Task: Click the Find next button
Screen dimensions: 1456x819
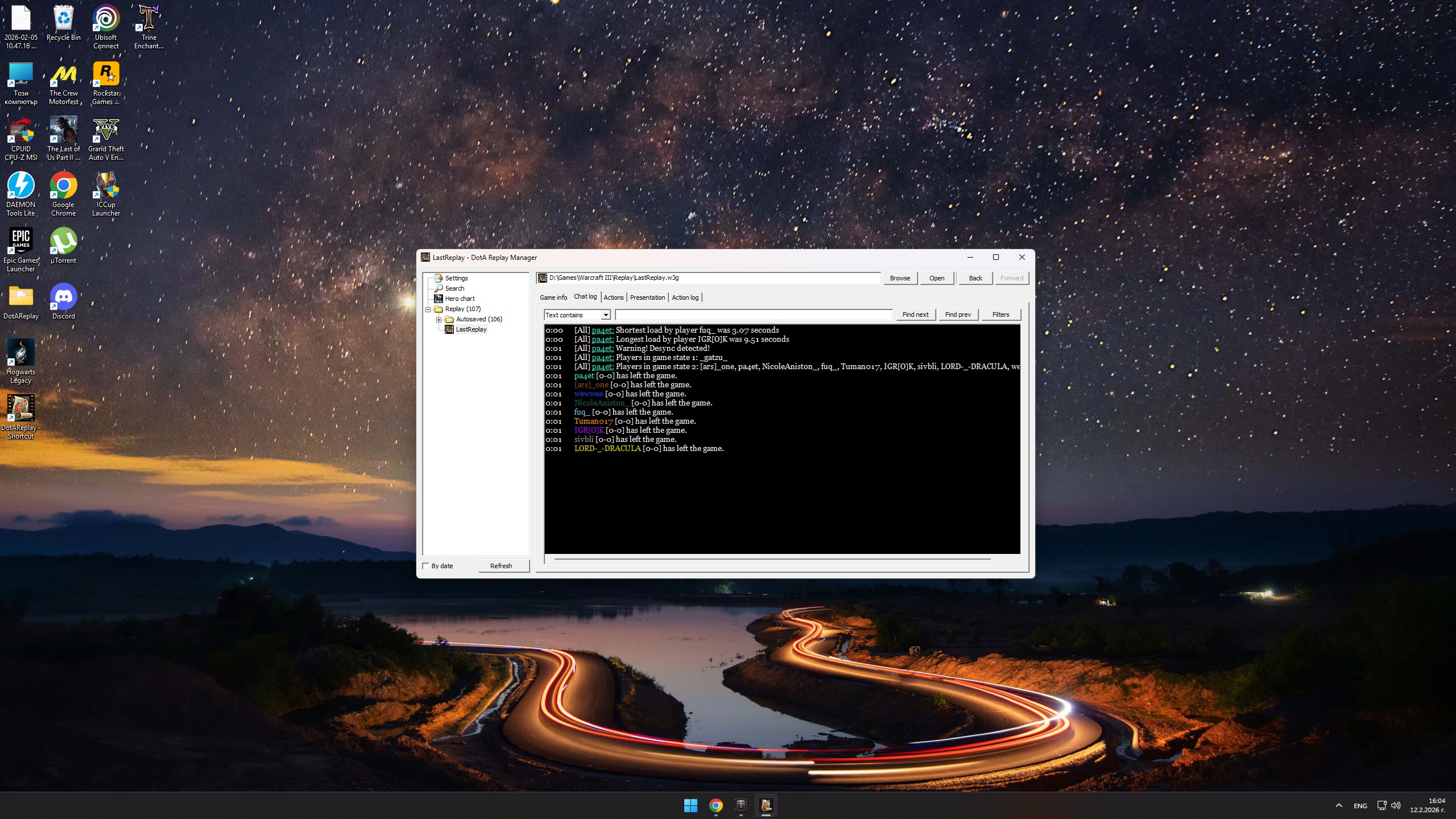Action: point(915,315)
